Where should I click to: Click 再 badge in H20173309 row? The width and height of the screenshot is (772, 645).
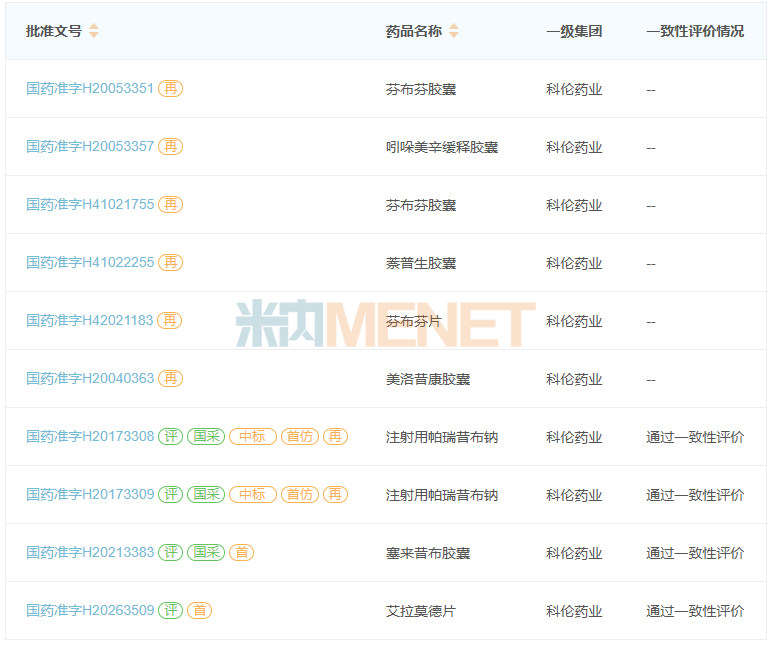[335, 494]
